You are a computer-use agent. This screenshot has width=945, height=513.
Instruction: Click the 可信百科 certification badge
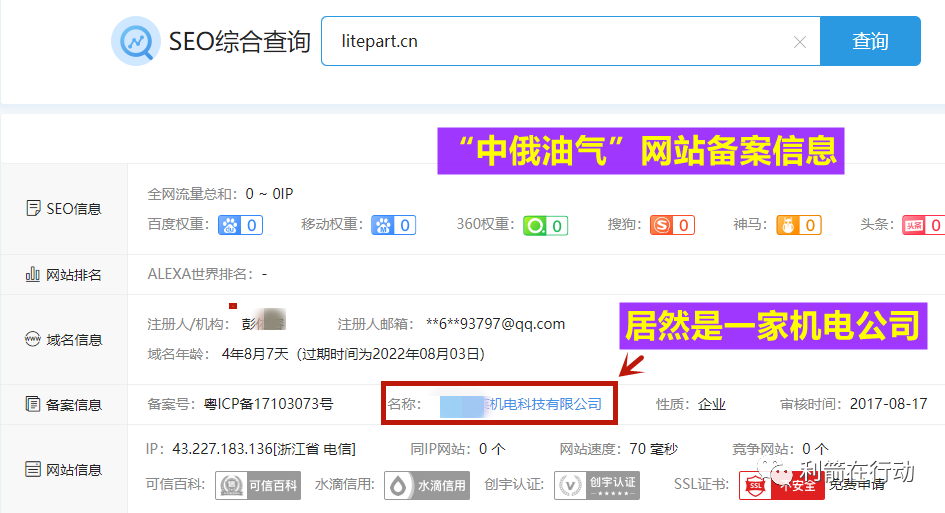click(258, 485)
